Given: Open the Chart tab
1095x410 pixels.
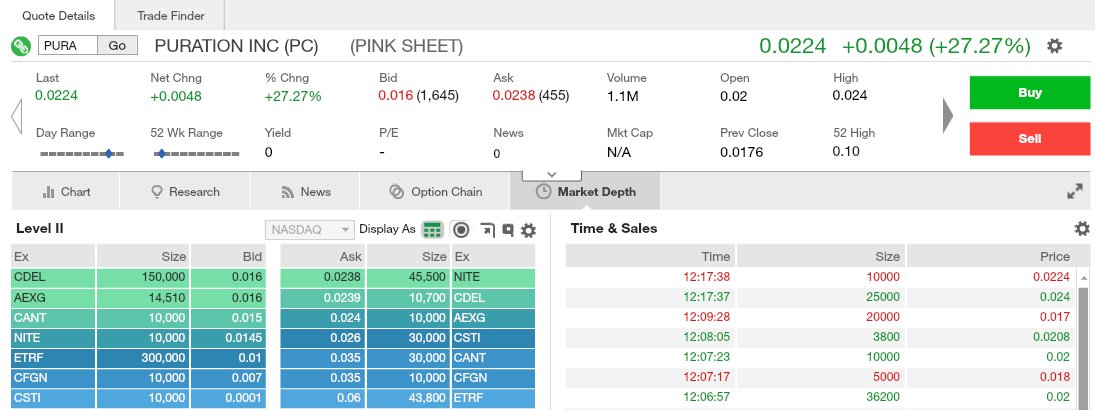Looking at the screenshot, I should click(66, 191).
